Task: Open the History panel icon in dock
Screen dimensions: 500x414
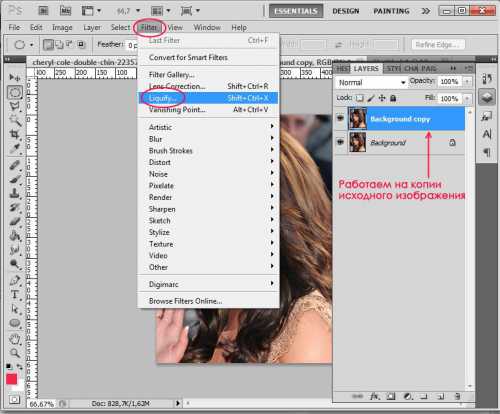Action: pyautogui.click(x=487, y=79)
